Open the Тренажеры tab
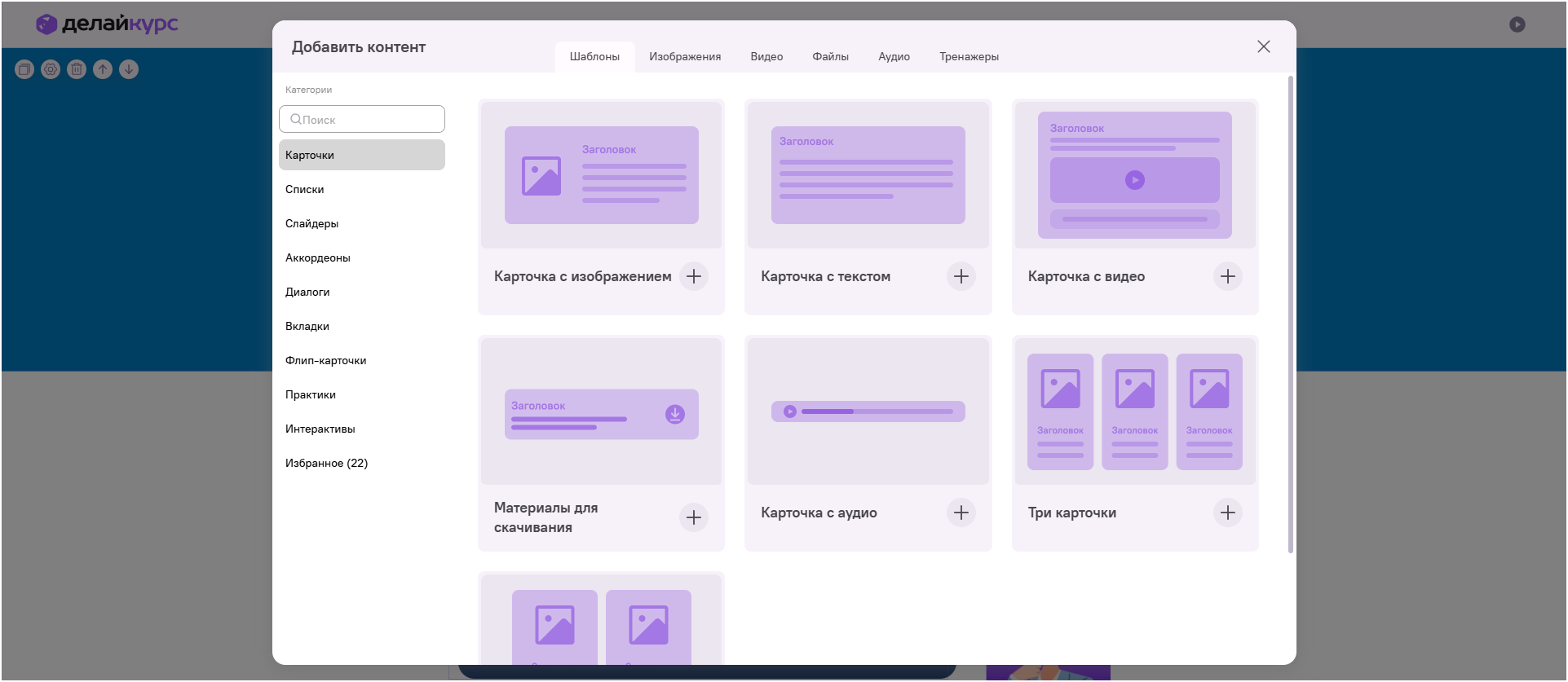1568x682 pixels. pos(969,57)
